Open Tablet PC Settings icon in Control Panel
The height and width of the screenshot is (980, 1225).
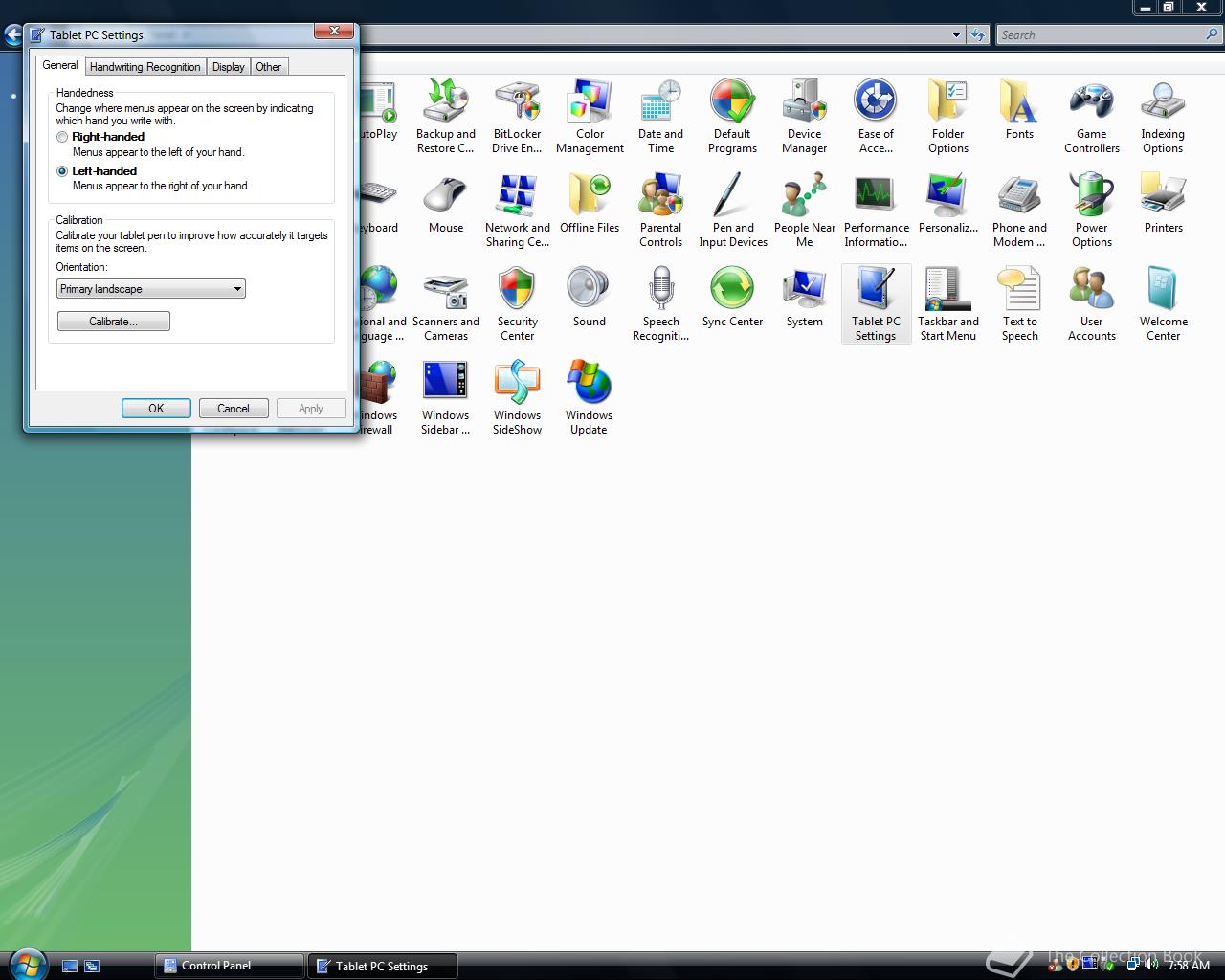[x=876, y=304]
